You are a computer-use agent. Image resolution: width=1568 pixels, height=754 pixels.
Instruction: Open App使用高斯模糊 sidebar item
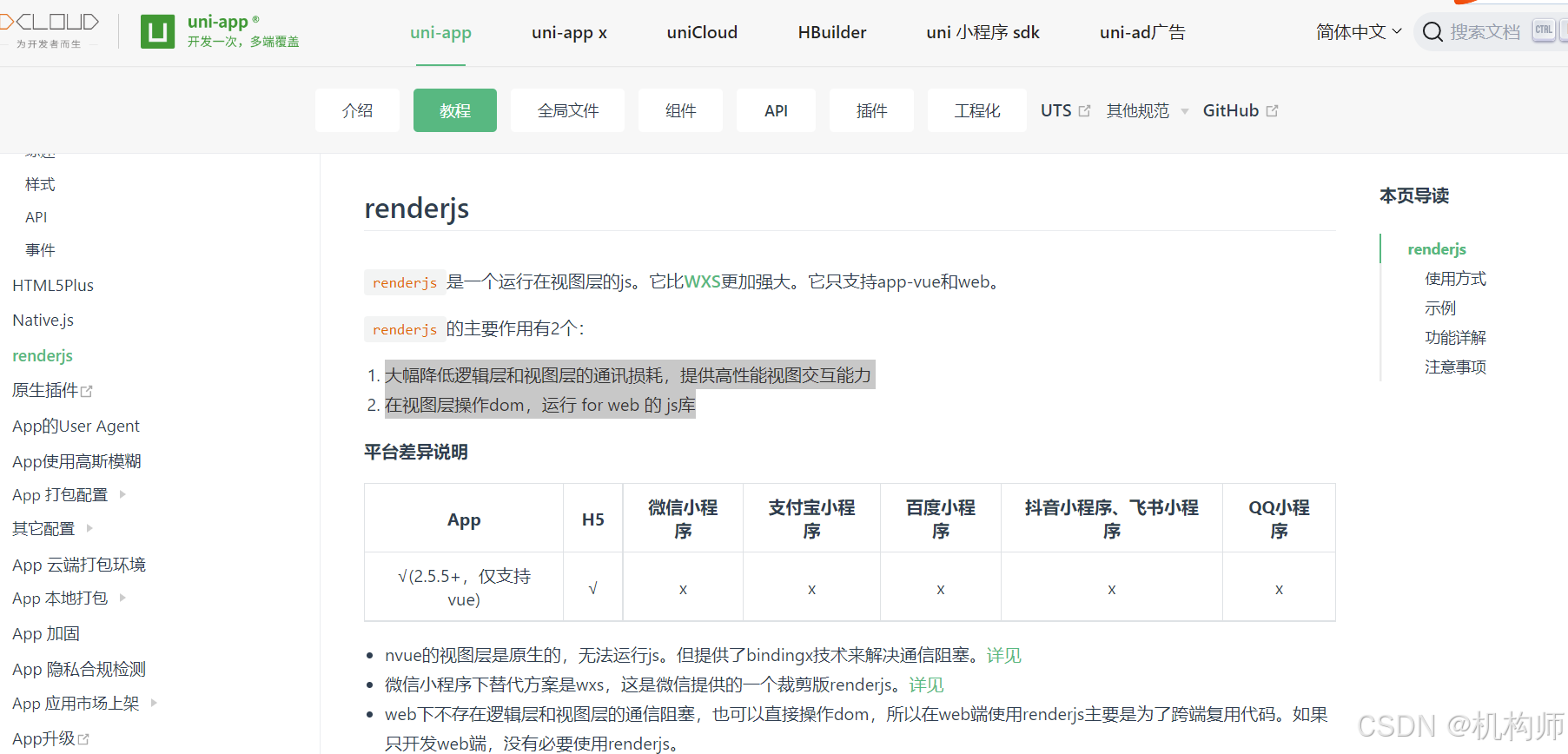[x=76, y=461]
